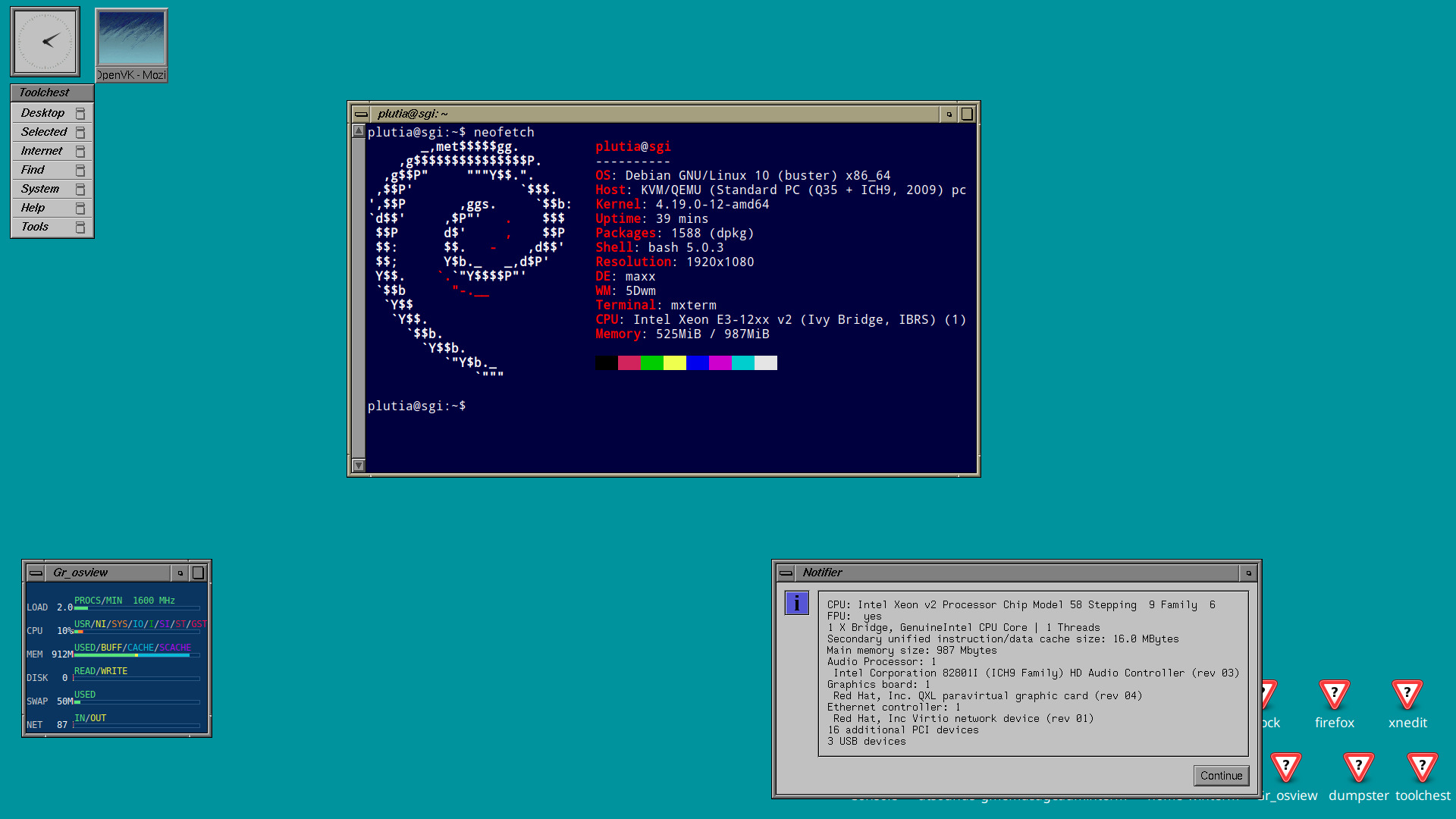Click the terminal scrollbar down arrow
The height and width of the screenshot is (819, 1456).
[359, 465]
